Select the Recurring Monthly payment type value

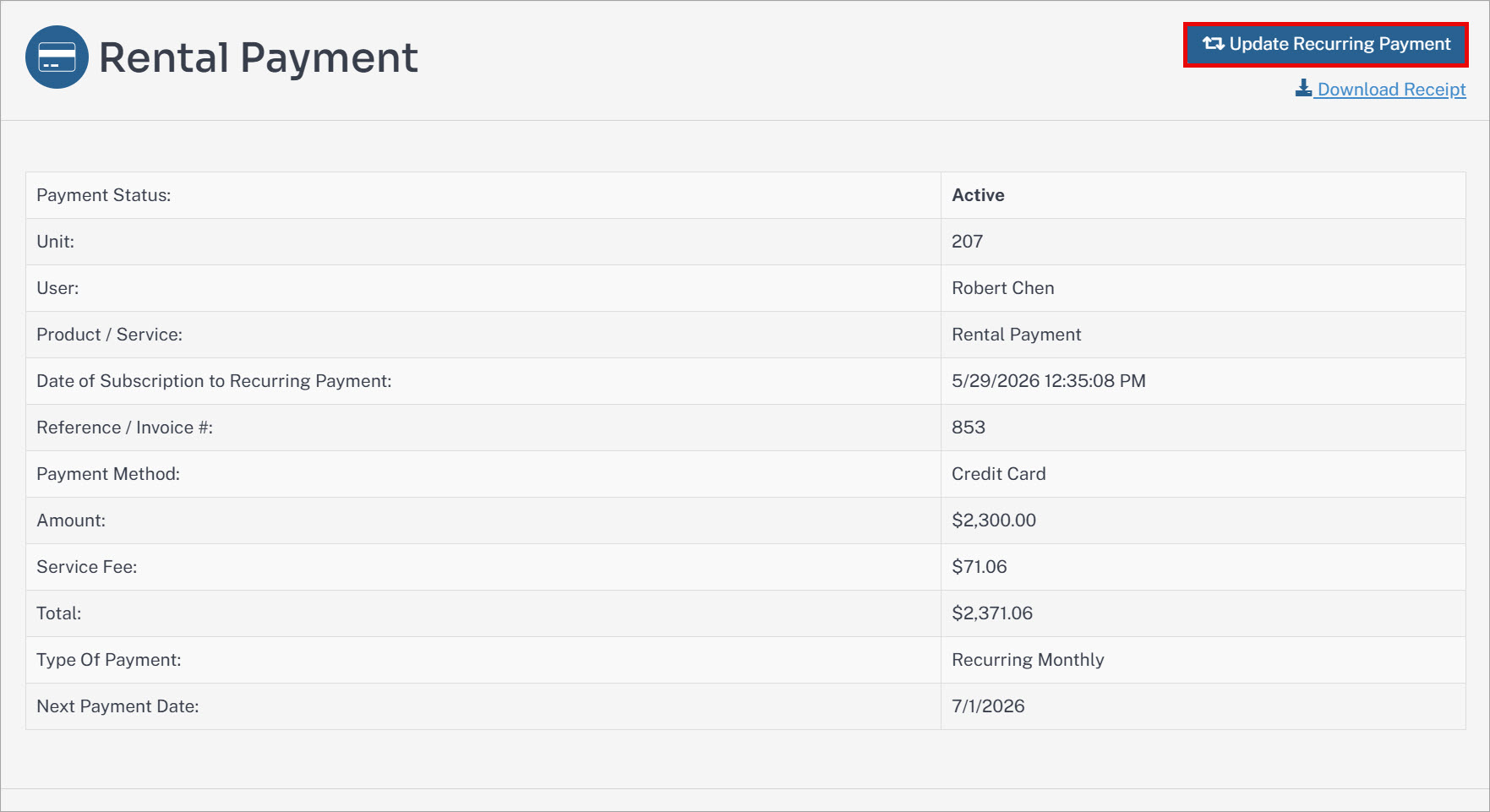tap(1028, 660)
